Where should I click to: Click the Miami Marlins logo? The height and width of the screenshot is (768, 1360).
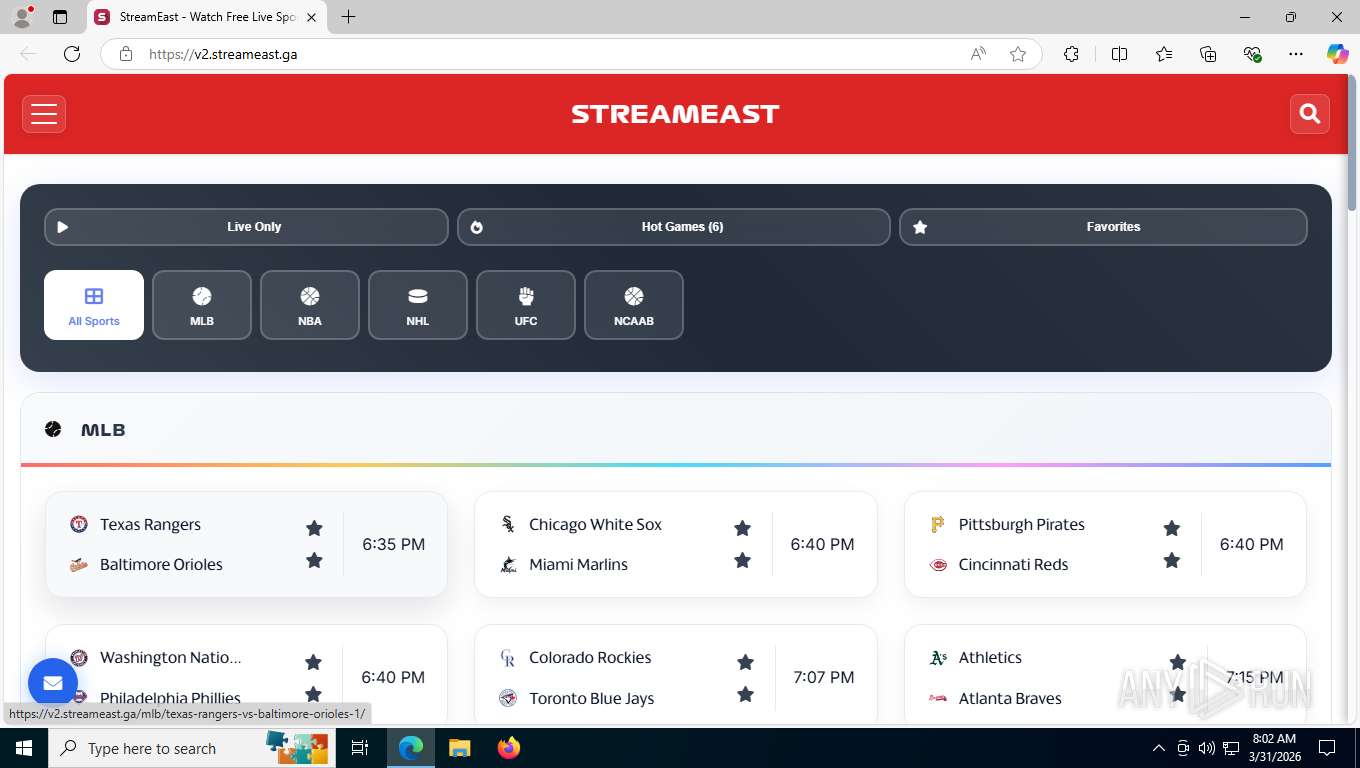(508, 565)
